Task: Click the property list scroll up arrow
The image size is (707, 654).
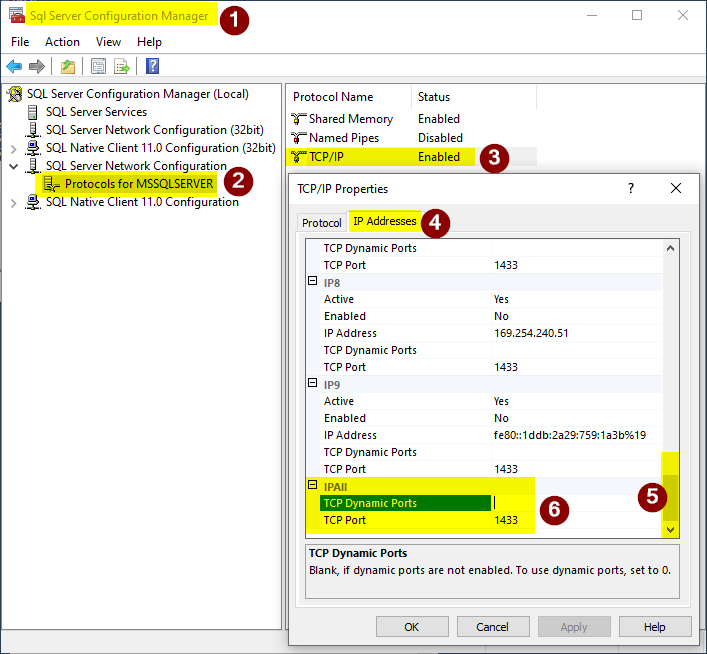Action: point(670,248)
